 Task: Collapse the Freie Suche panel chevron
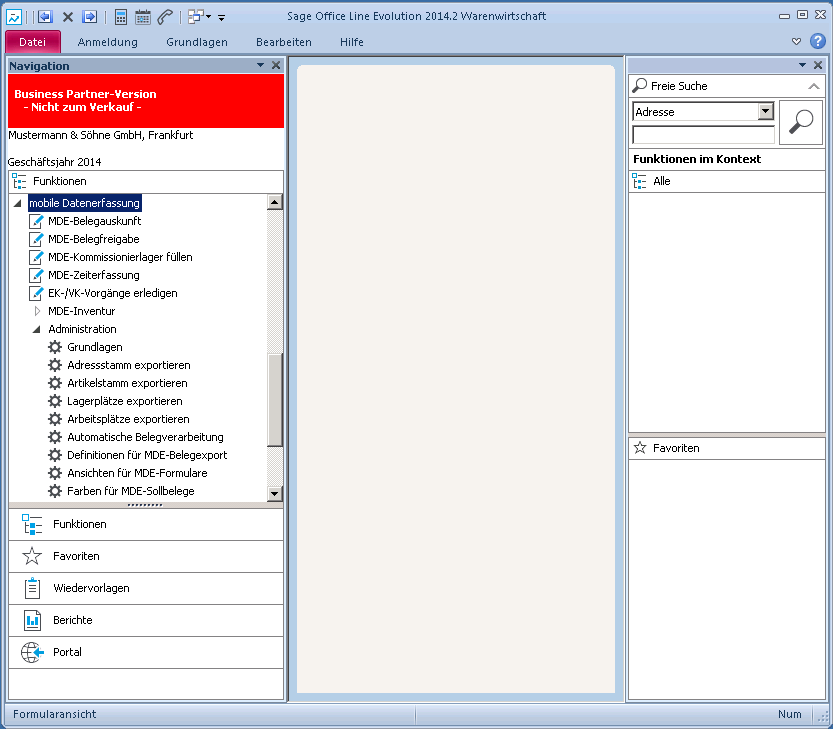813,87
